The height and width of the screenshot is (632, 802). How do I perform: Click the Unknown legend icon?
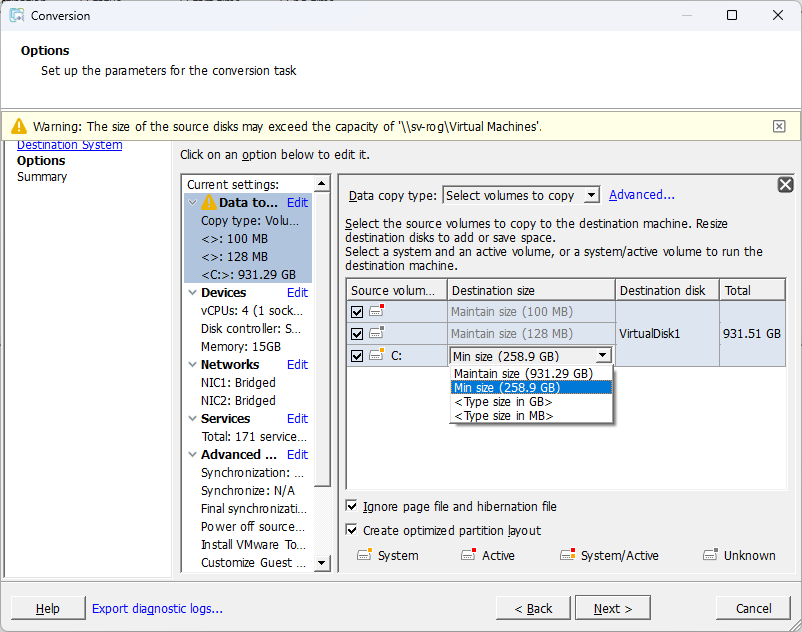(x=710, y=554)
